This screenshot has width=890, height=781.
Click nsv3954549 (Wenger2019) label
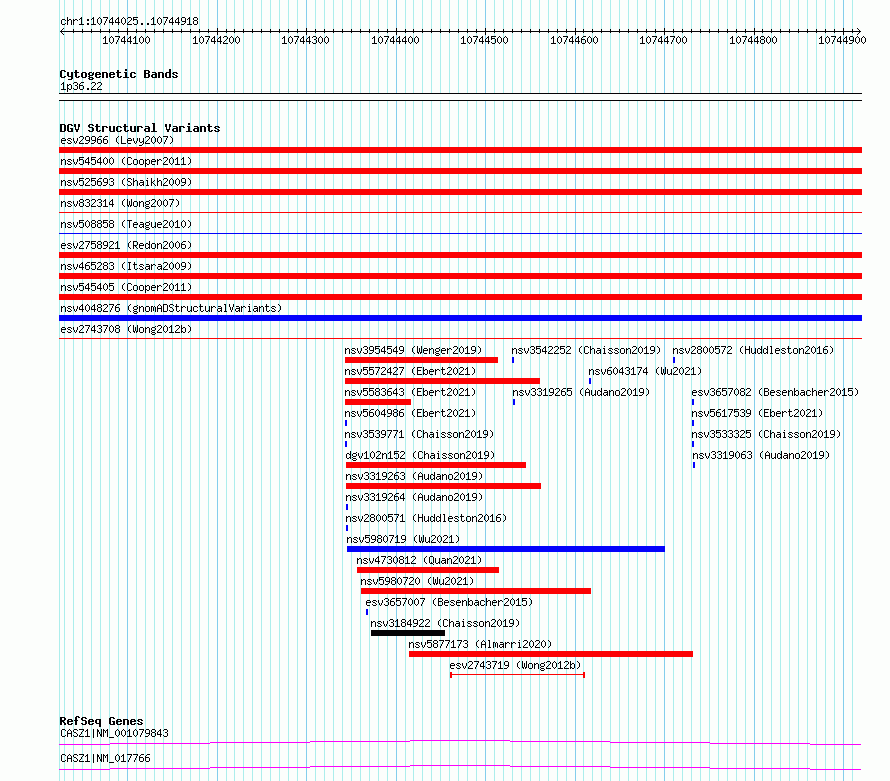[x=413, y=350]
